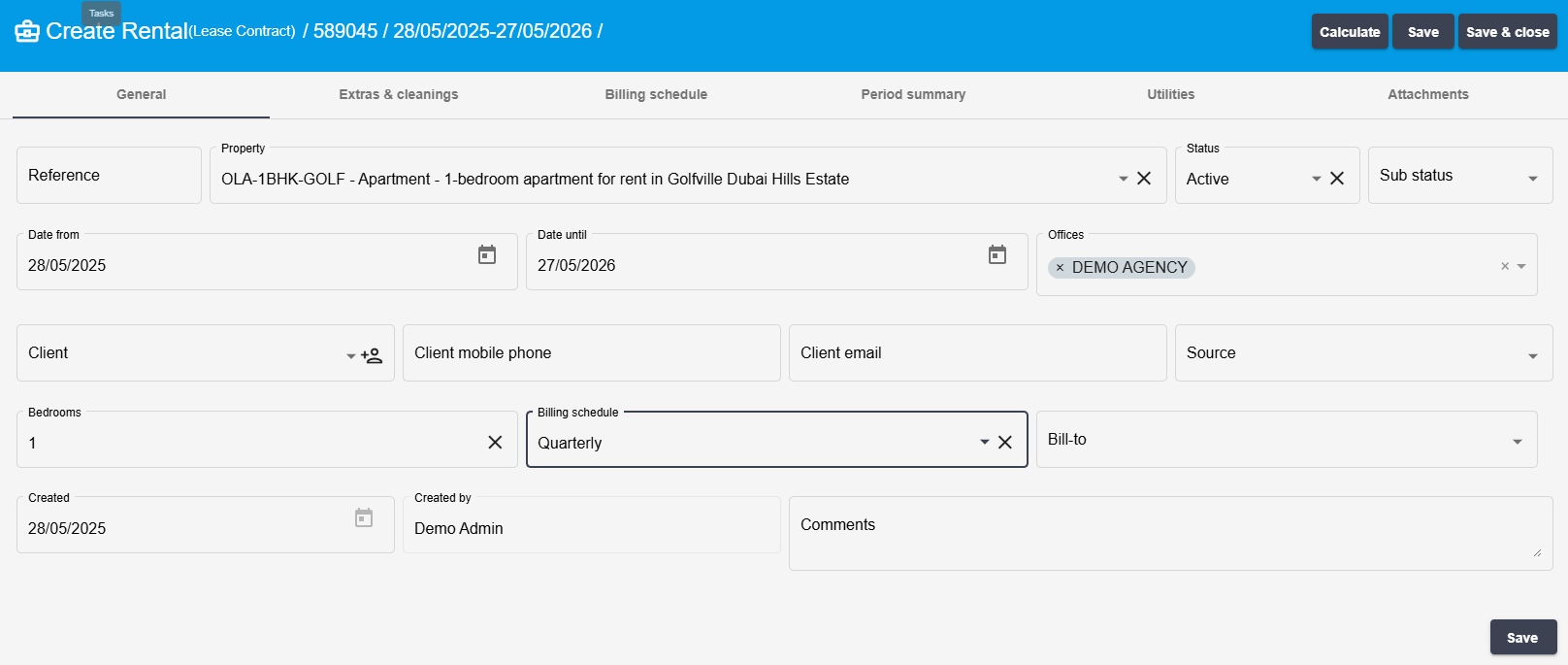The height and width of the screenshot is (665, 1568).
Task: Clear the Bedrooms field value
Action: 495,443
